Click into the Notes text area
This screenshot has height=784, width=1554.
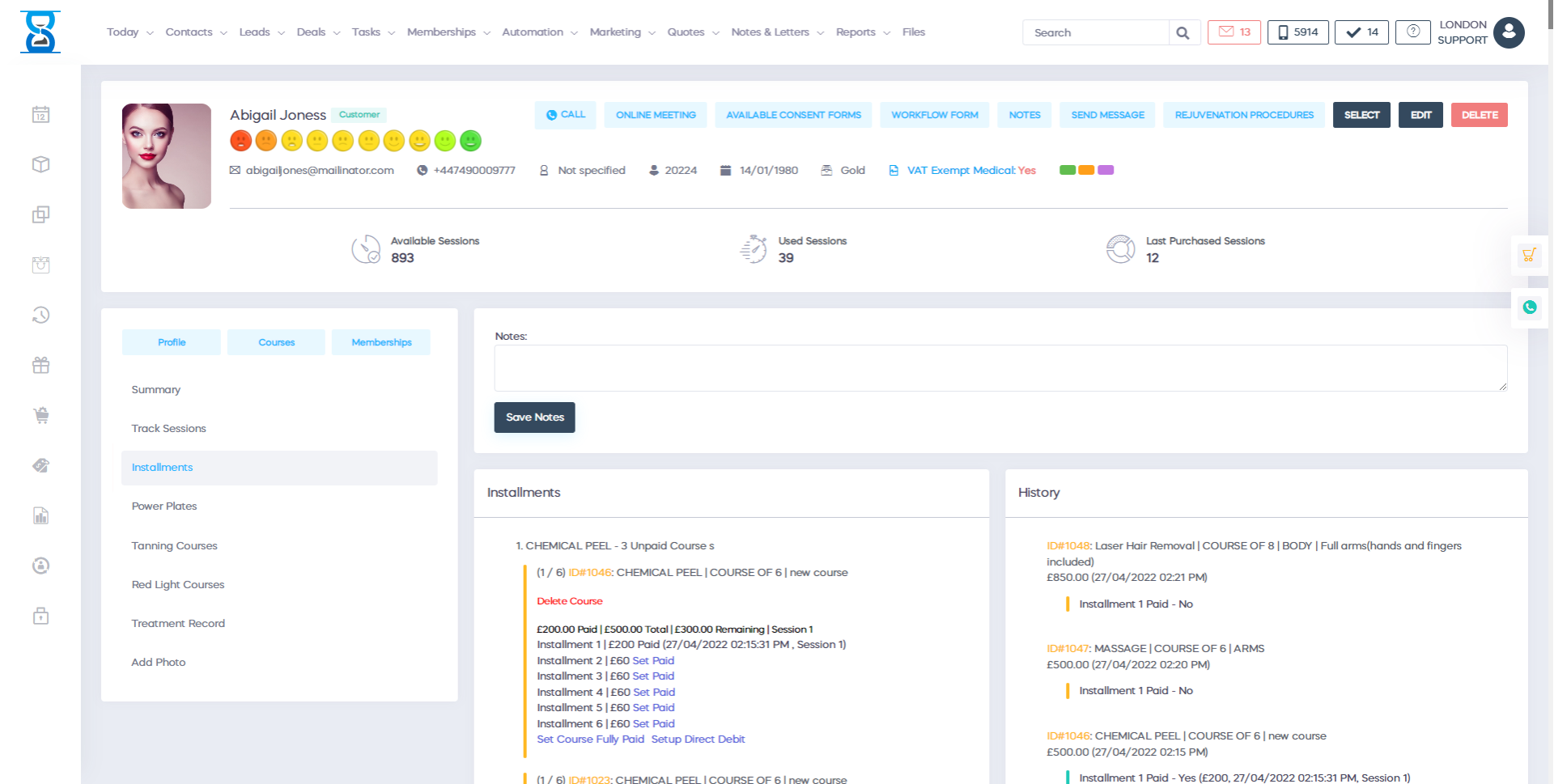tap(1000, 368)
